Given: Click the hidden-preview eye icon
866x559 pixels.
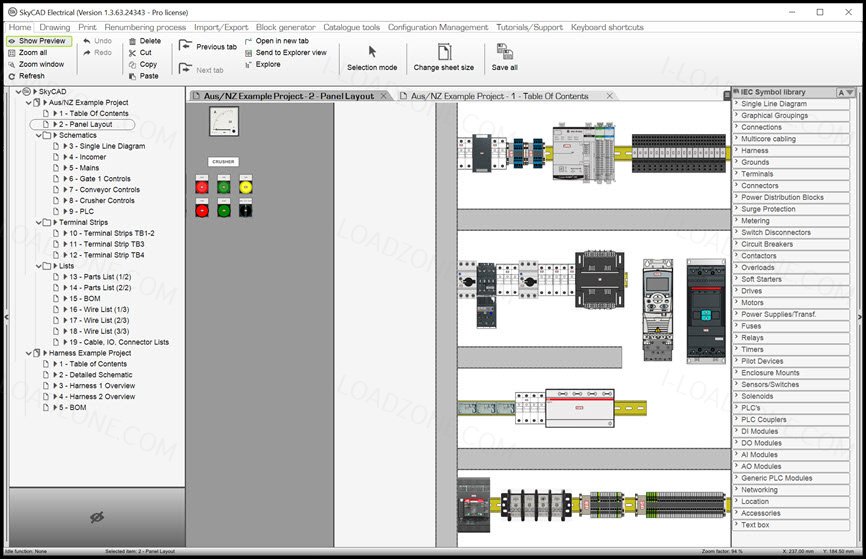Looking at the screenshot, I should click(97, 518).
